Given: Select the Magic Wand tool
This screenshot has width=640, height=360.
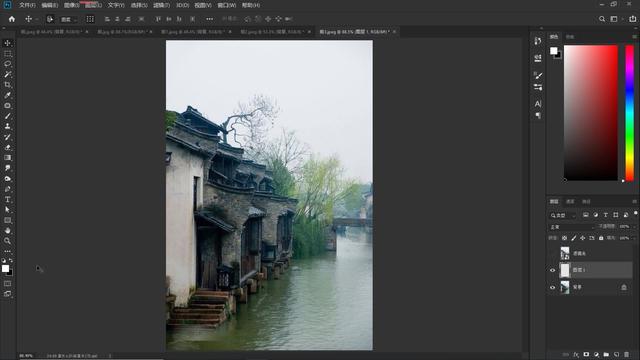Looking at the screenshot, I should click(x=7, y=74).
